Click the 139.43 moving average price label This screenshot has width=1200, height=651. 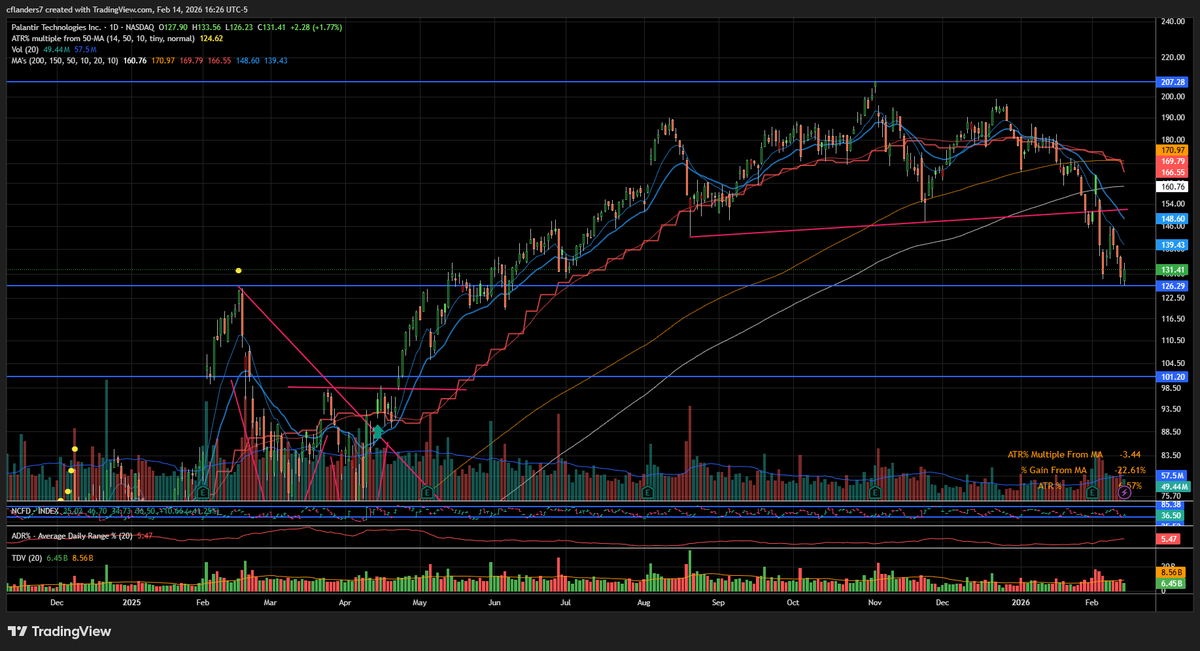tap(1170, 245)
